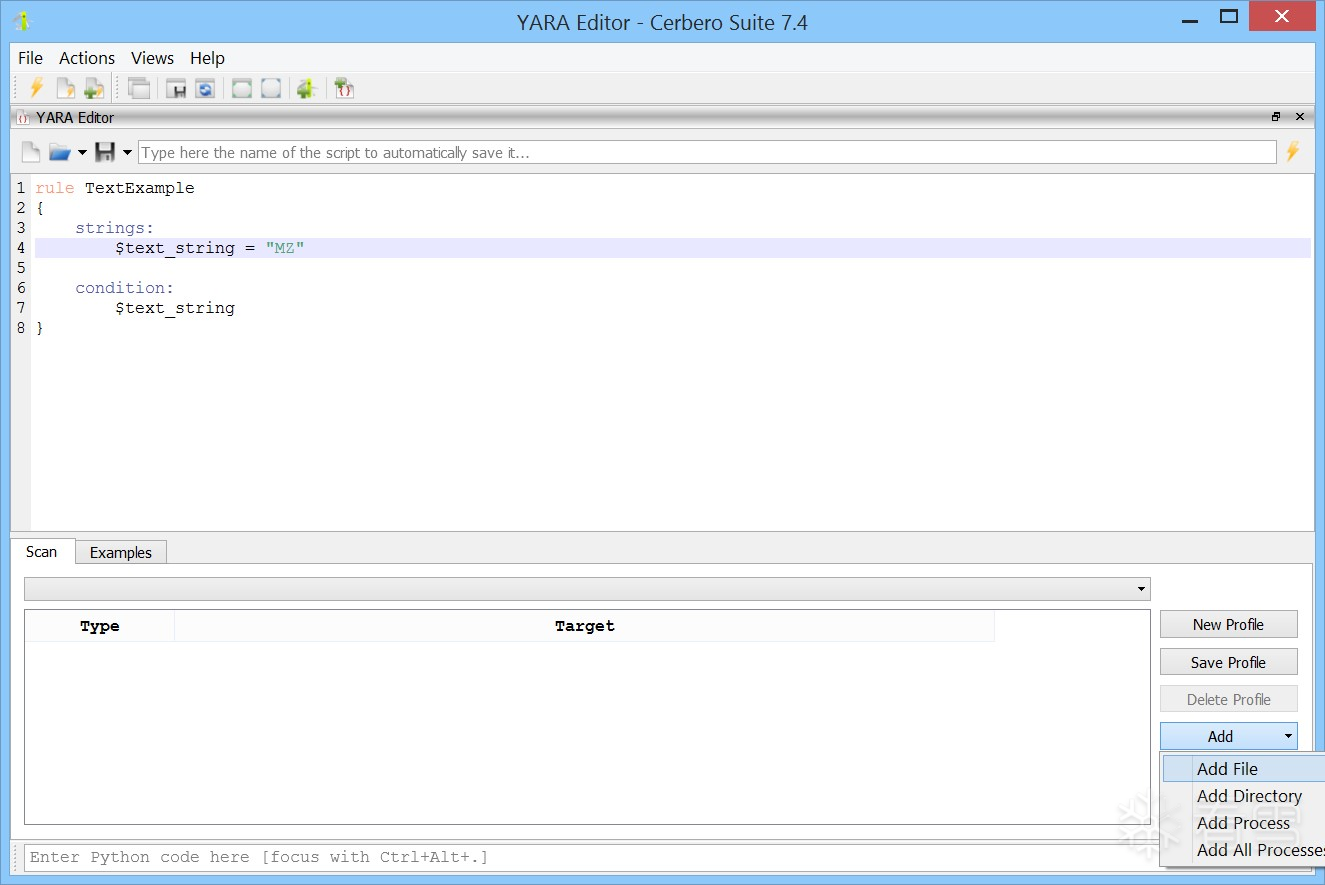Open the scan profile combo box
The height and width of the screenshot is (885, 1325).
coord(587,589)
